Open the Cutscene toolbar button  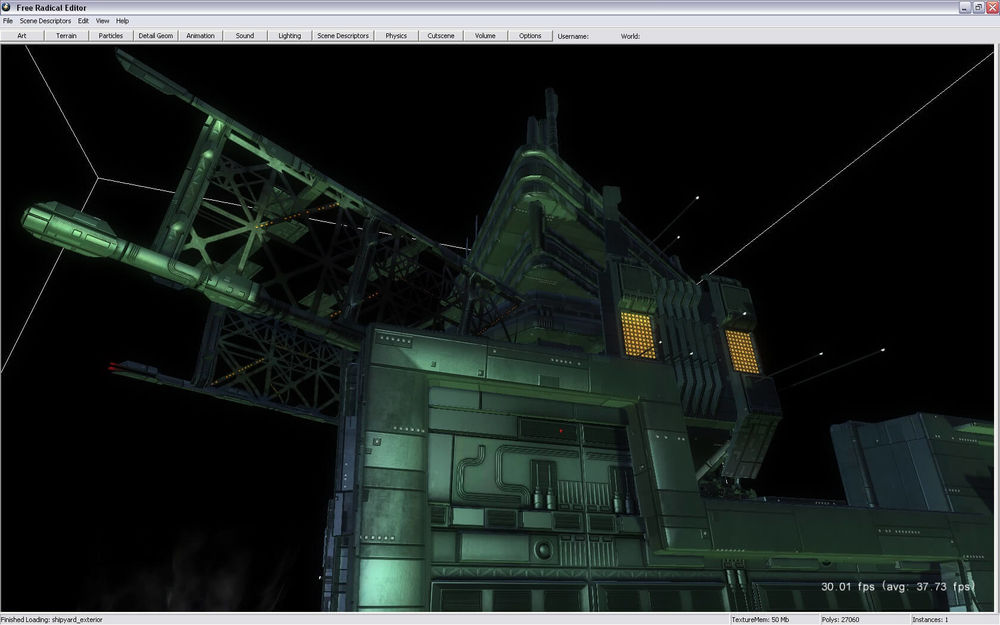point(441,36)
